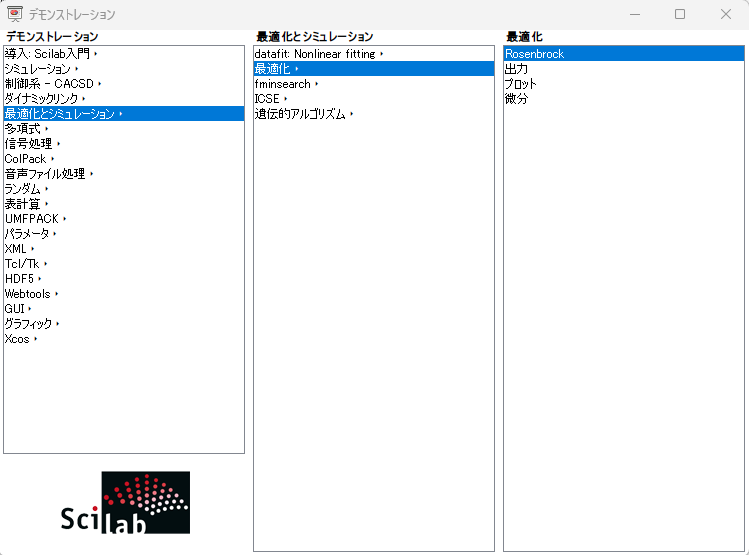Image resolution: width=749 pixels, height=555 pixels.
Task: Expand the UMFPACK demo category
Action: (32, 219)
